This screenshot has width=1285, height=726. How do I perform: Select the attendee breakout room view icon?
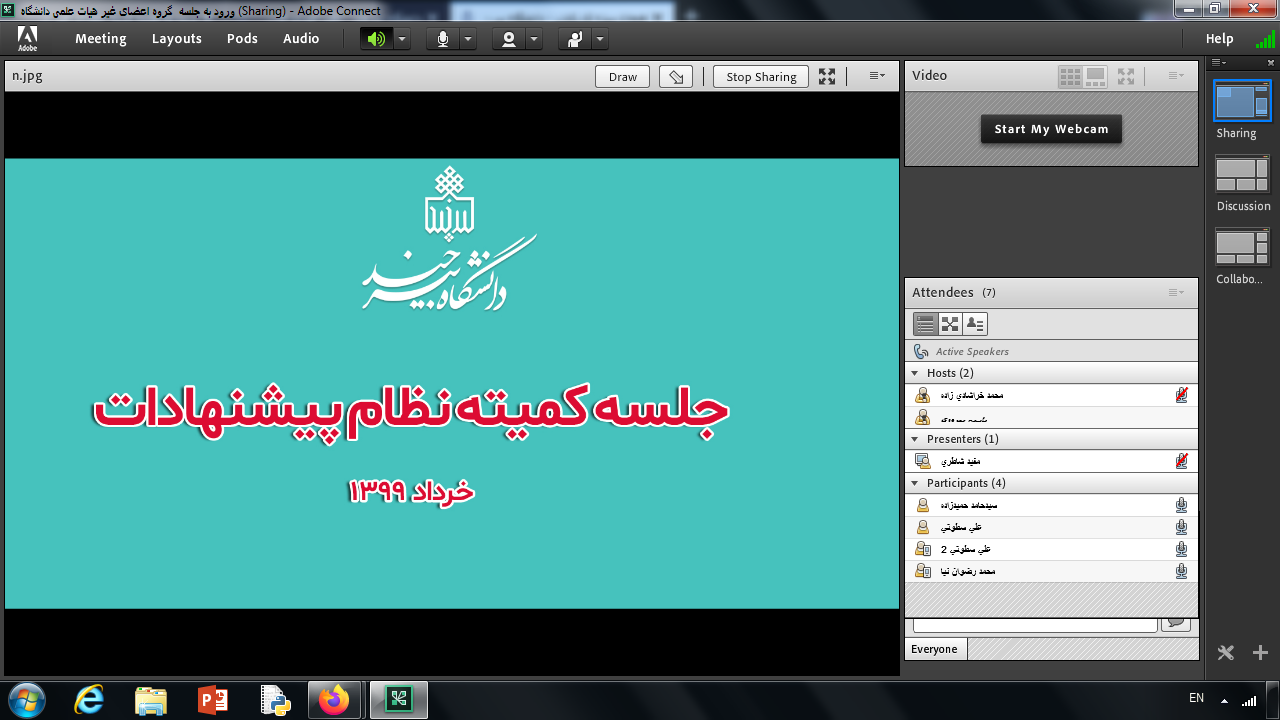(950, 324)
